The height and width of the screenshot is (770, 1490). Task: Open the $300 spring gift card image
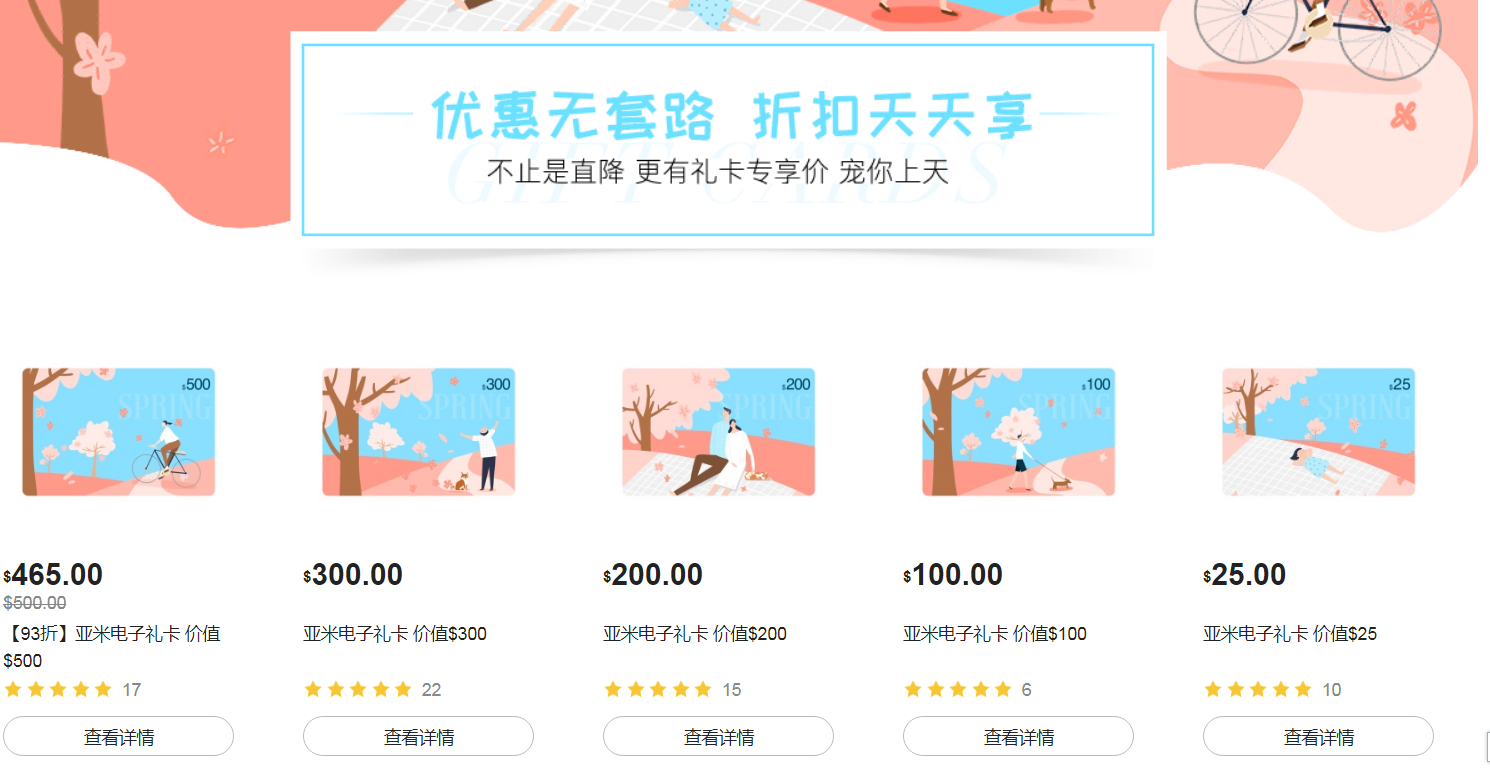(419, 432)
